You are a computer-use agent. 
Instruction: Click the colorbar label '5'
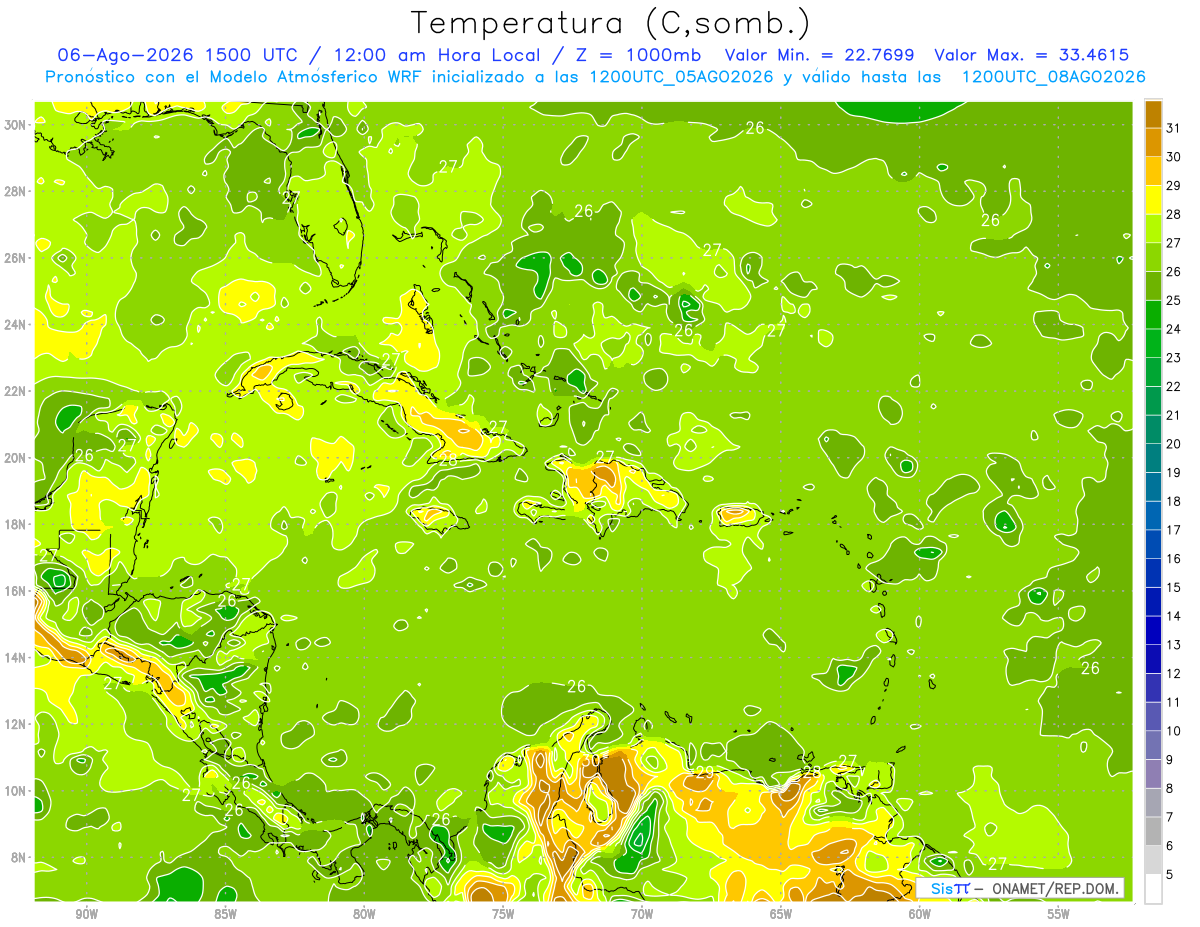[x=1169, y=875]
